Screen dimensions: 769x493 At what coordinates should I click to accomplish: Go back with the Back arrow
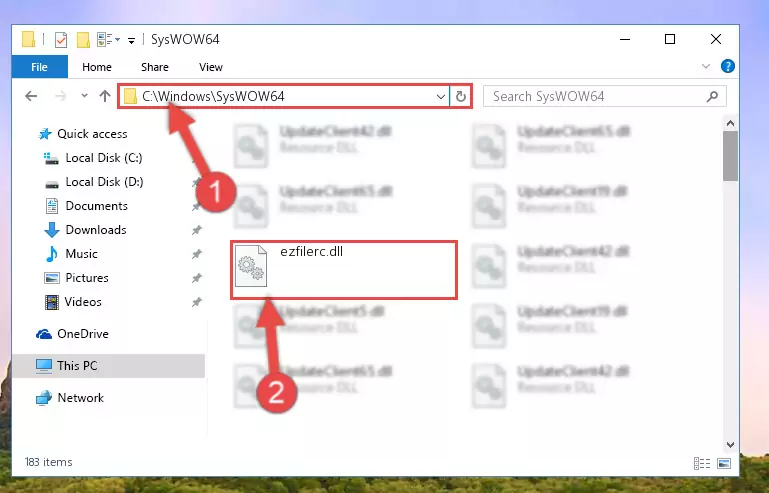(x=31, y=96)
